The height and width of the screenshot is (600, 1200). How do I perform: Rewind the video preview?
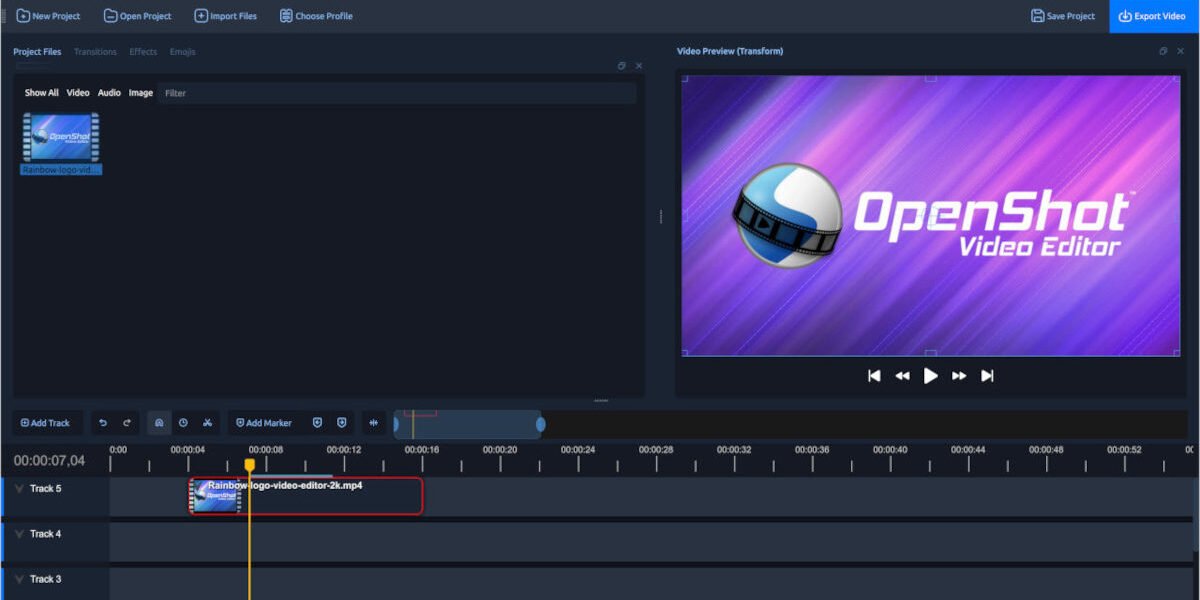902,376
